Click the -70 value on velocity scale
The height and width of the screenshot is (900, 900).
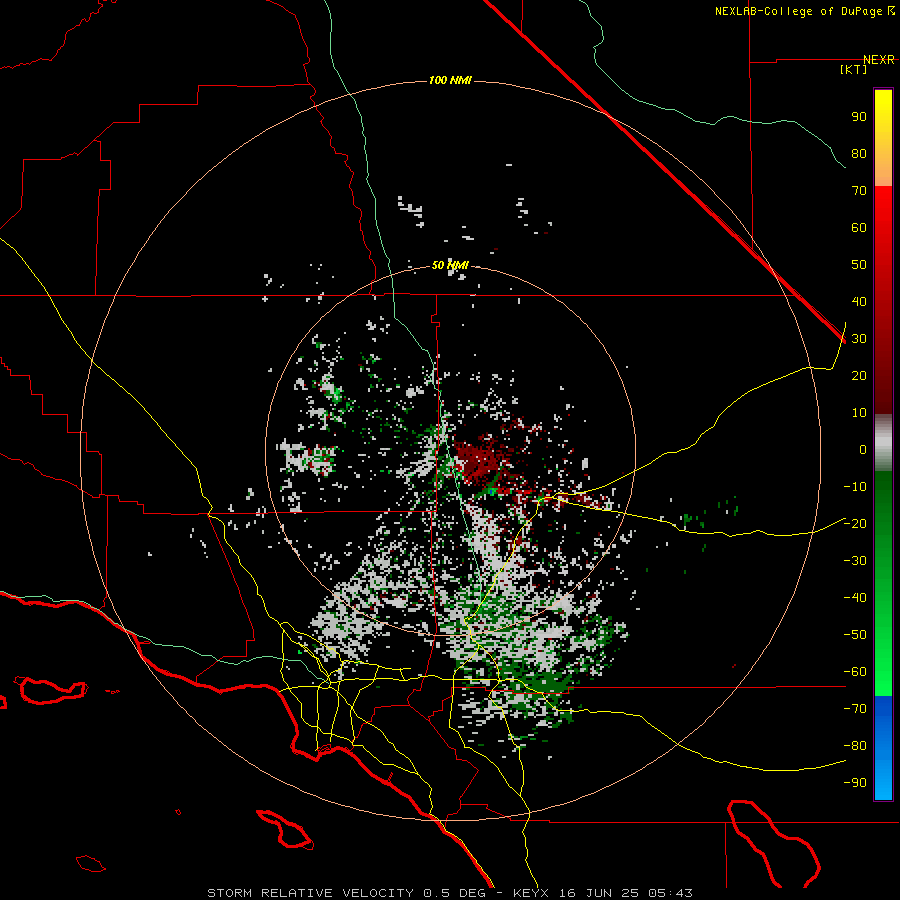855,708
